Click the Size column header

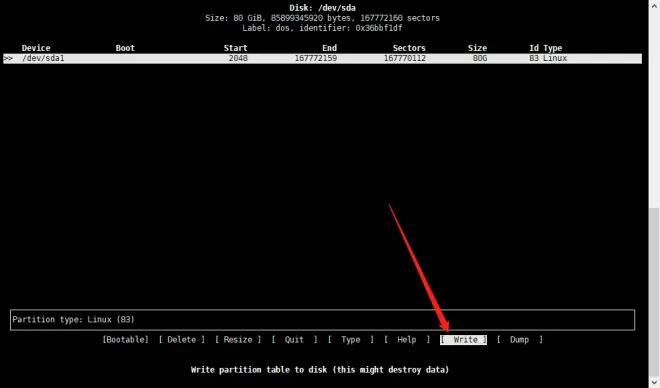(x=477, y=48)
